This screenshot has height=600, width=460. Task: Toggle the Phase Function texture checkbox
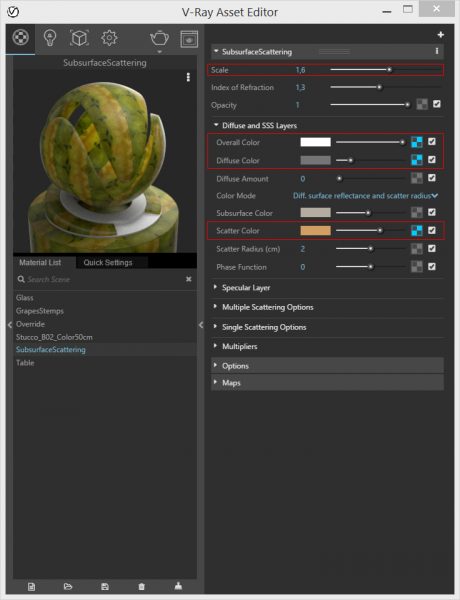click(432, 266)
